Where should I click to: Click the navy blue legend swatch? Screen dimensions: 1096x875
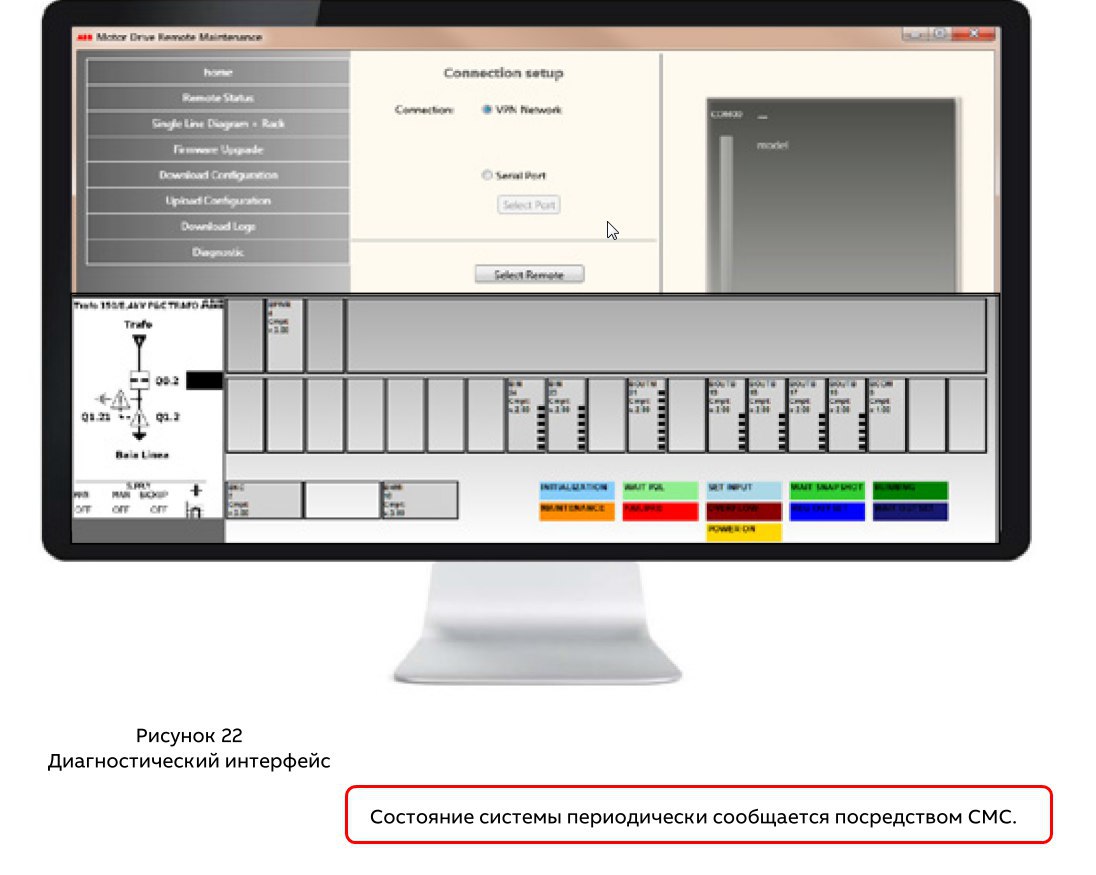[x=910, y=511]
